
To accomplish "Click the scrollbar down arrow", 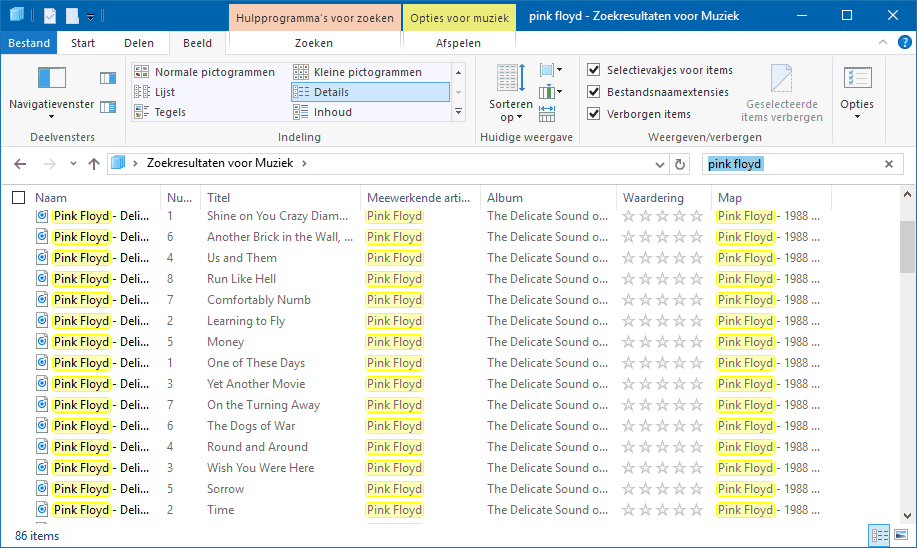I will [907, 515].
